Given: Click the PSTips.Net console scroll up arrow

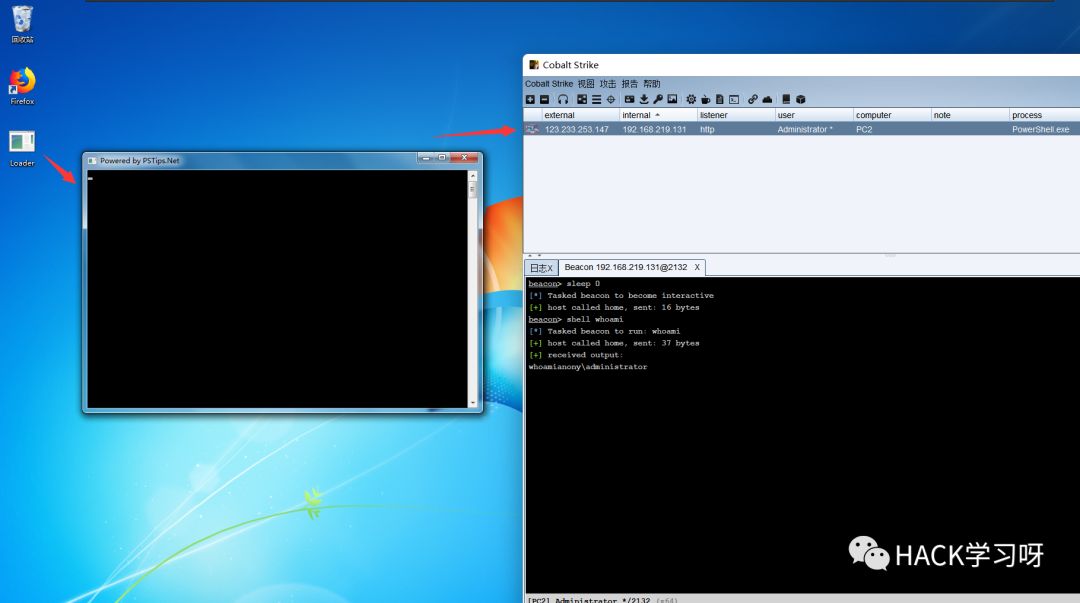Looking at the screenshot, I should click(472, 176).
